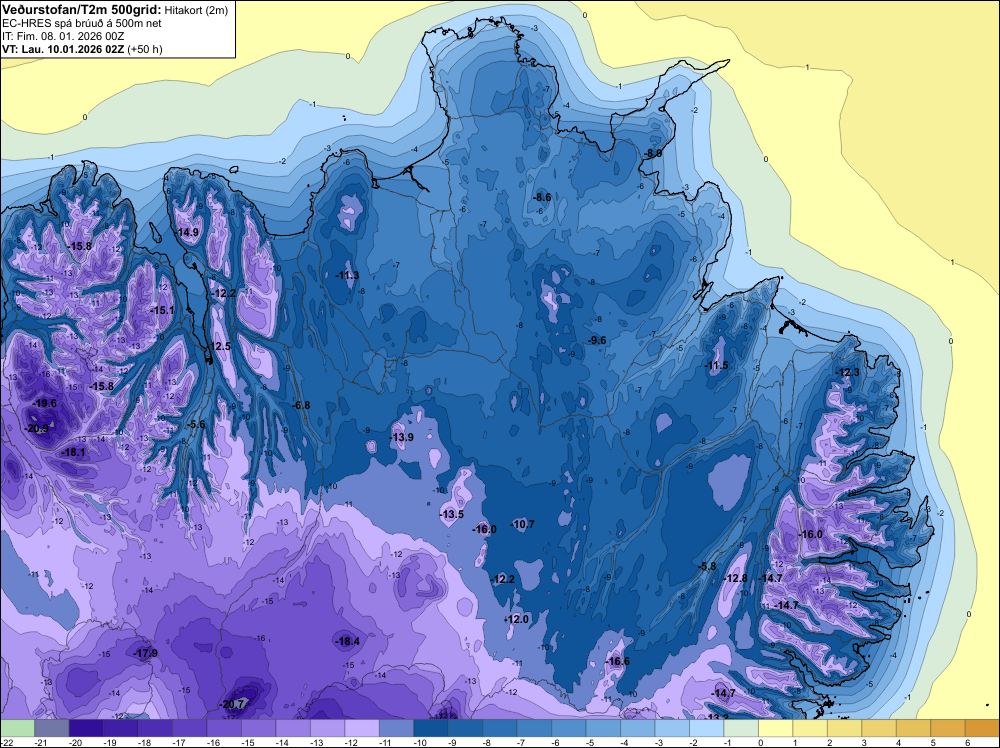Click the -5.6 temperature label
The image size is (1000, 748).
[195, 424]
